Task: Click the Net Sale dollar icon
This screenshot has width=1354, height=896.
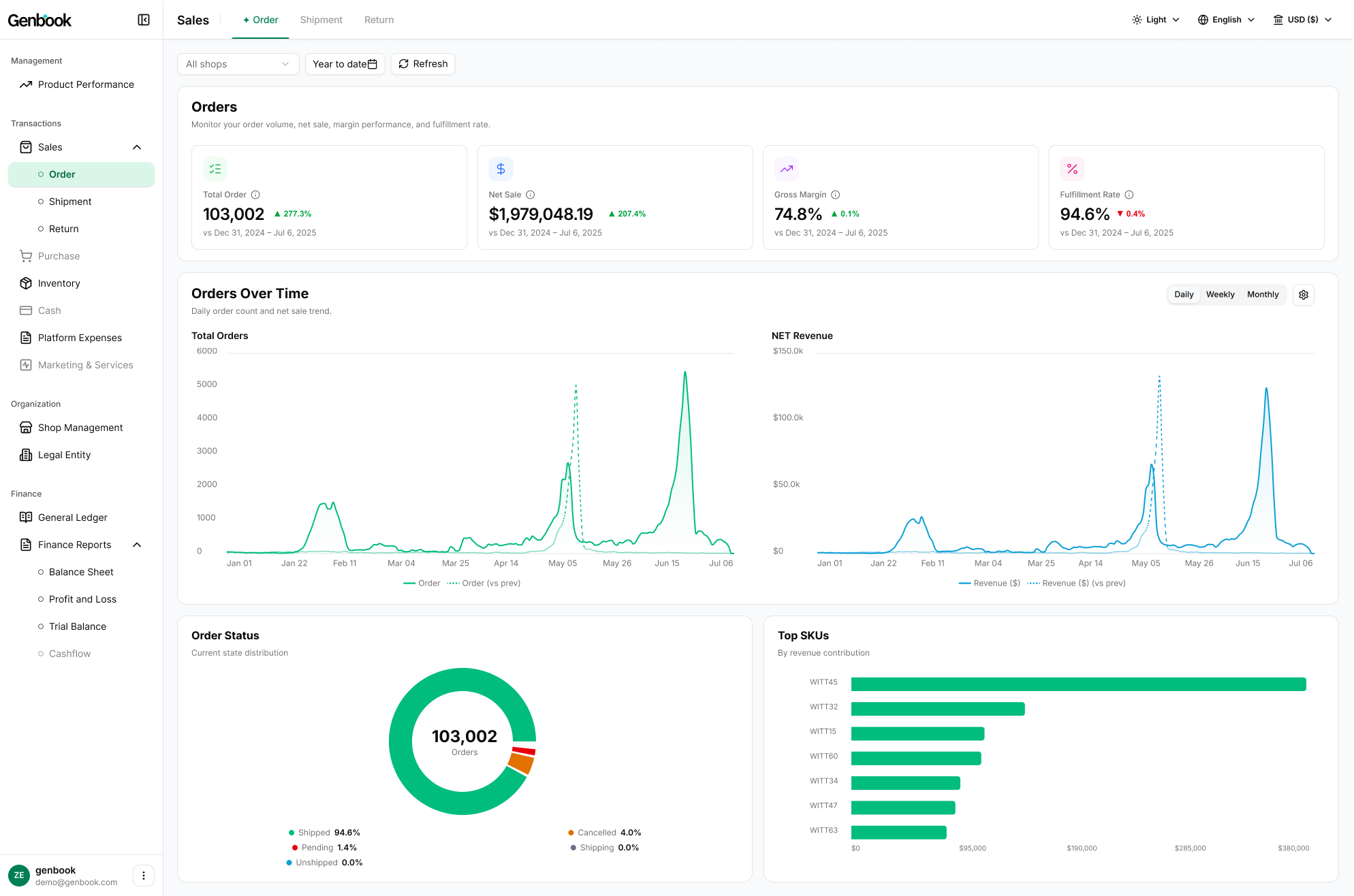Action: tap(501, 169)
